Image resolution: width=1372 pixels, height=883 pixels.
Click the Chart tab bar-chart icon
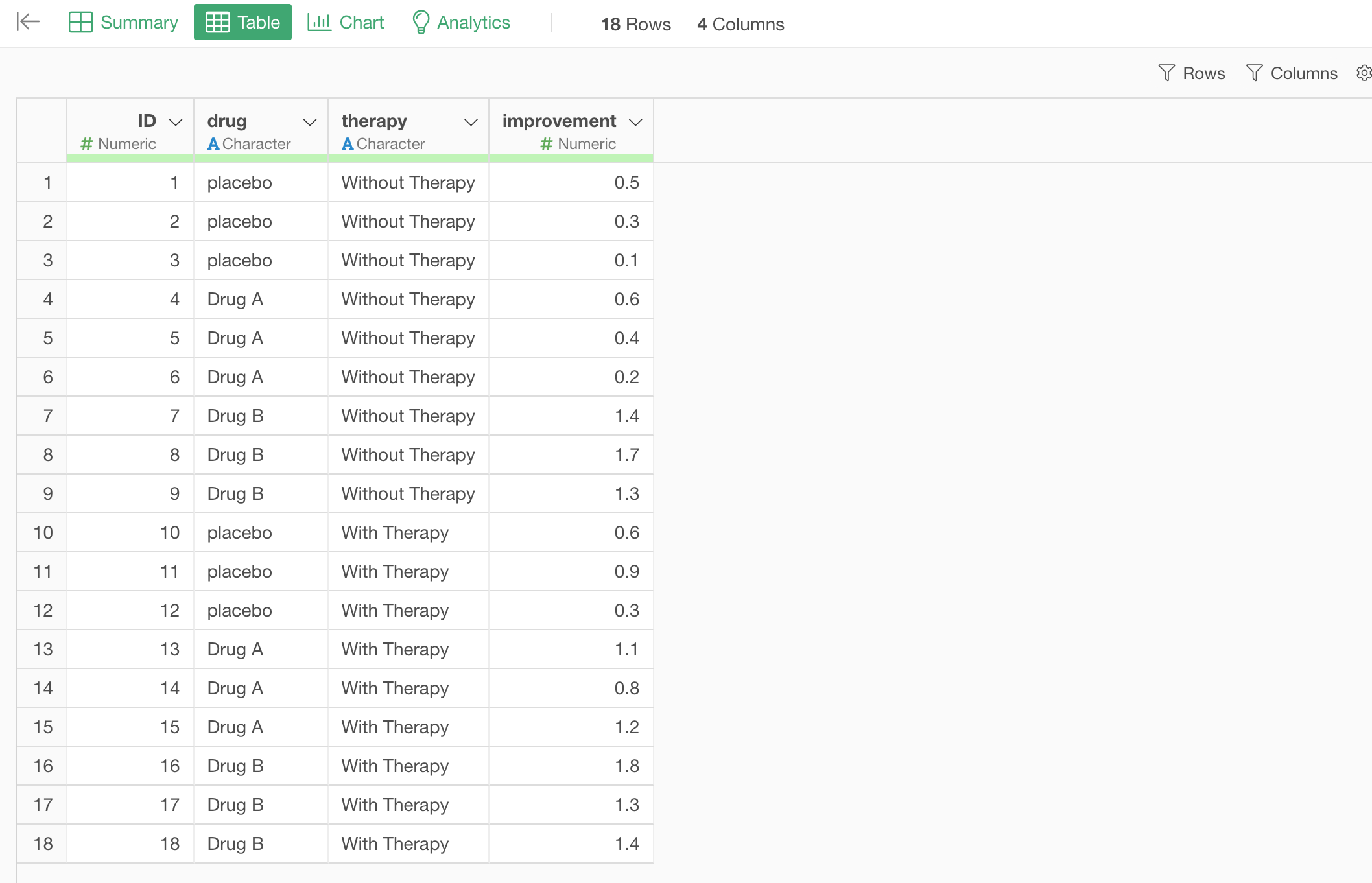click(x=319, y=22)
